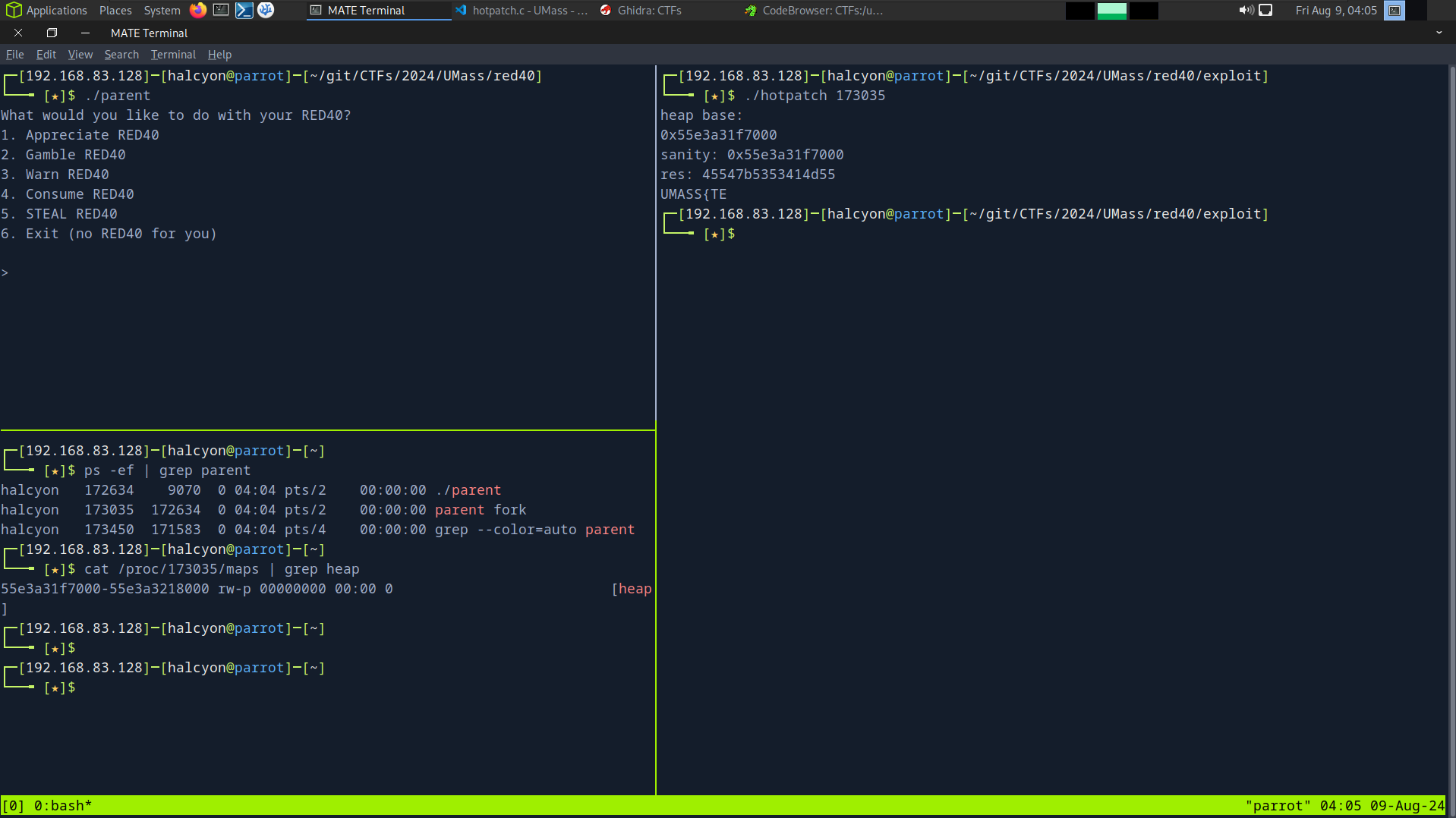Switch to Ghidra: CTFs window
This screenshot has height=818, width=1456.
pyautogui.click(x=641, y=10)
